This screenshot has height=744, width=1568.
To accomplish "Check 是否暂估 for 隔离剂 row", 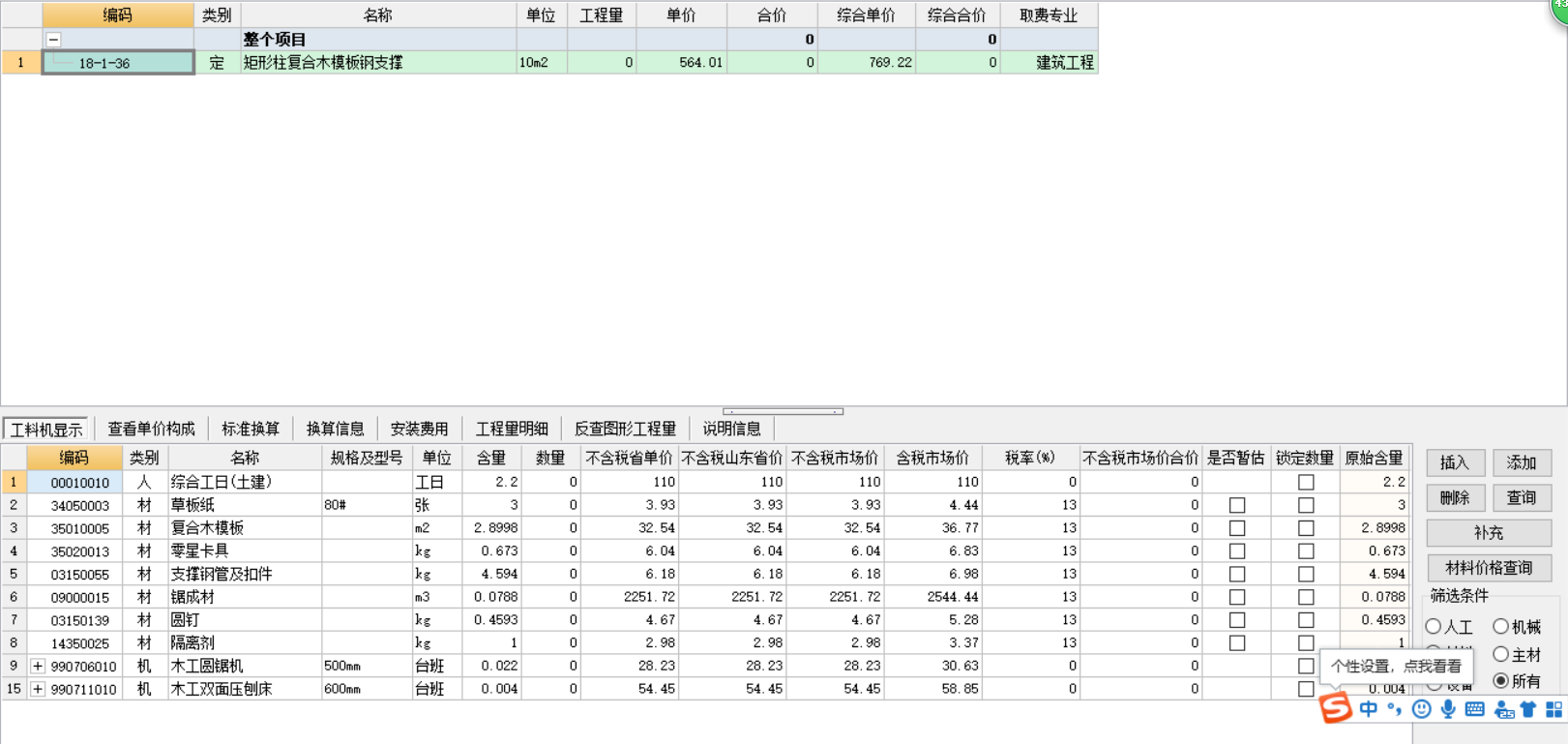I will click(1237, 643).
